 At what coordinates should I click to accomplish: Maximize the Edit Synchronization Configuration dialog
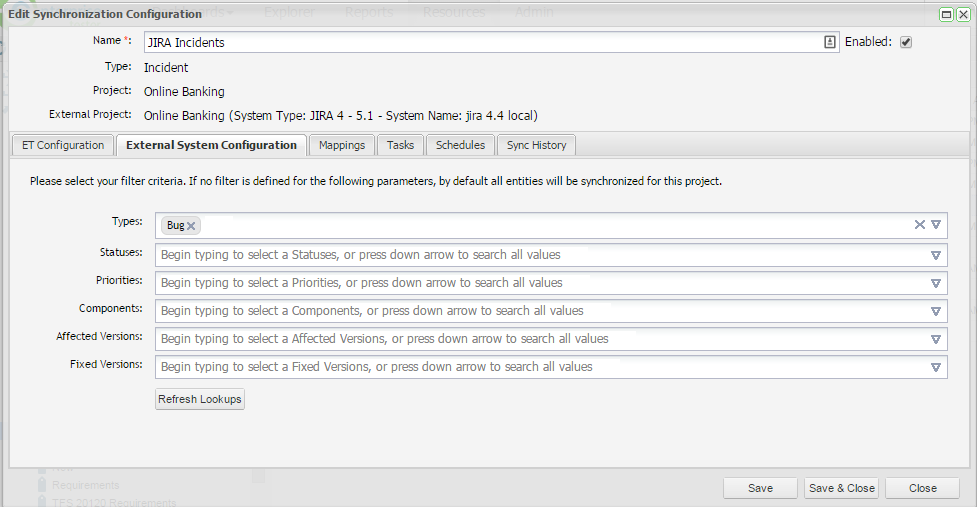(x=946, y=14)
